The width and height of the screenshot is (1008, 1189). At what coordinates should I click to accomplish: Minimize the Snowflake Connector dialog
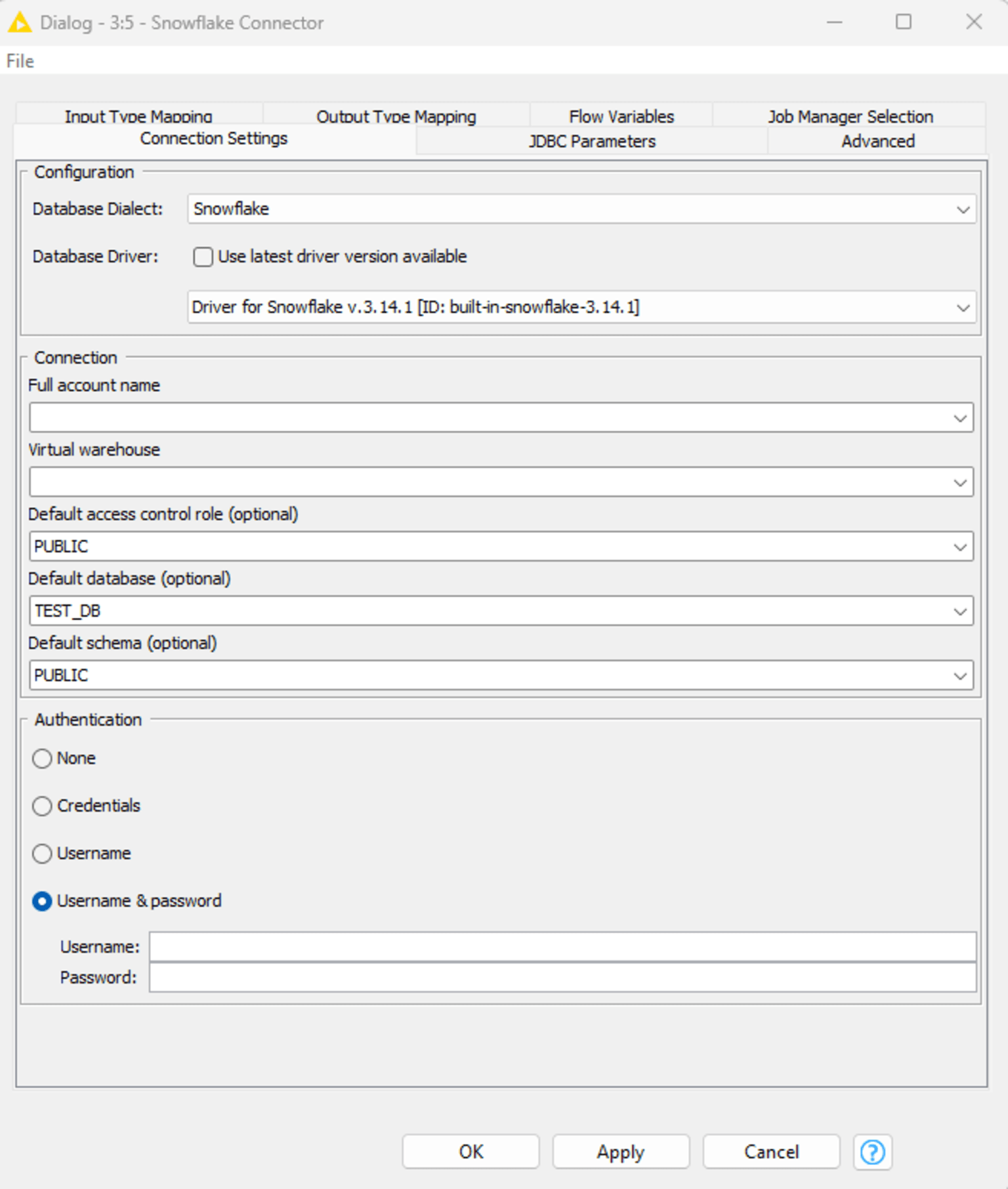point(834,22)
